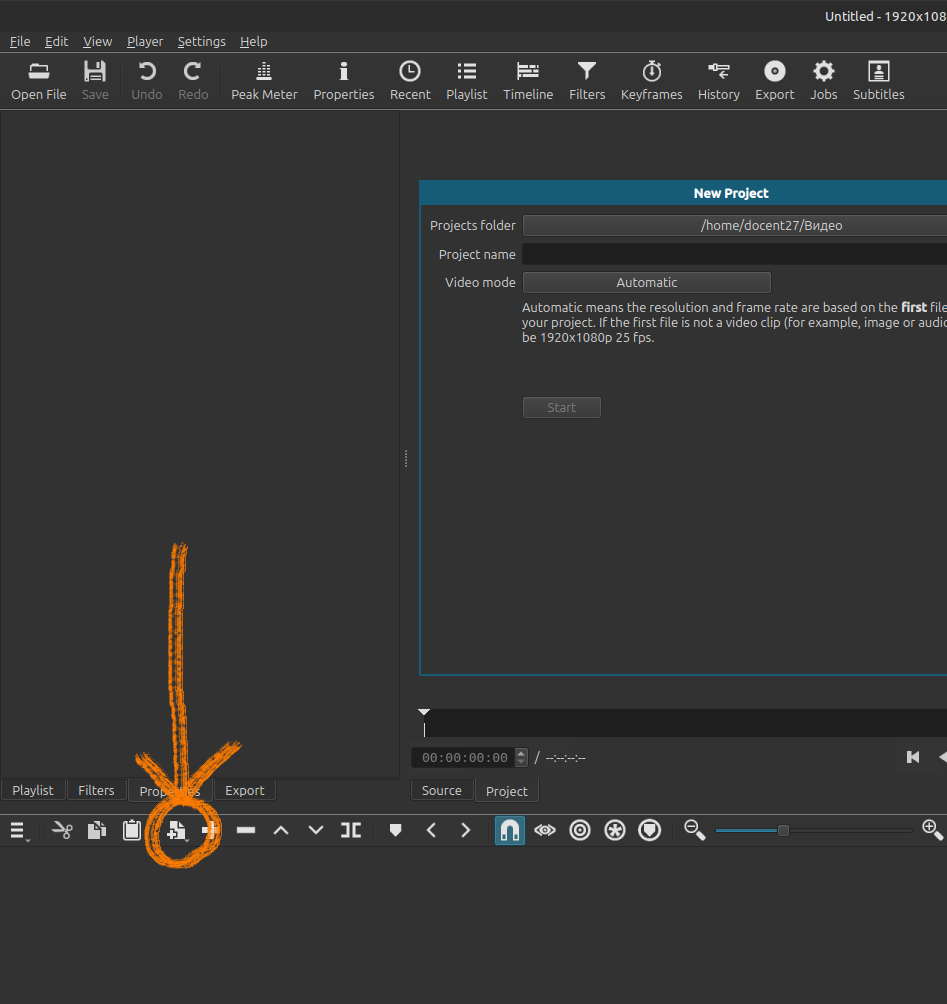Switch to the Source tab
Screen dimensions: 947x1004
[441, 791]
